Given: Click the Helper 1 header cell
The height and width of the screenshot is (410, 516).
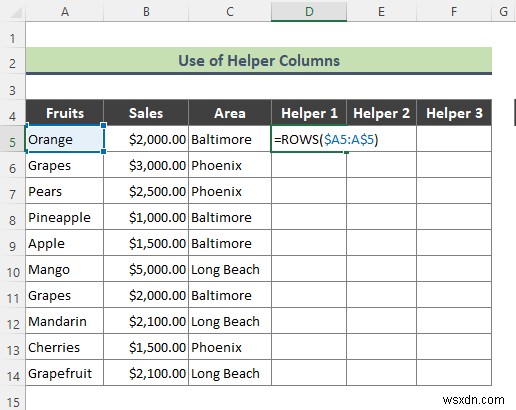Looking at the screenshot, I should coord(309,113).
